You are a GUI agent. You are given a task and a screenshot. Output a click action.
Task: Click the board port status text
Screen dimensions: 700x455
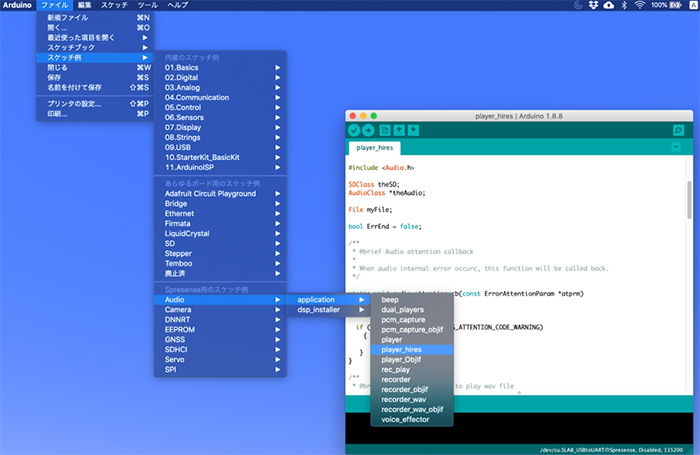pyautogui.click(x=611, y=450)
